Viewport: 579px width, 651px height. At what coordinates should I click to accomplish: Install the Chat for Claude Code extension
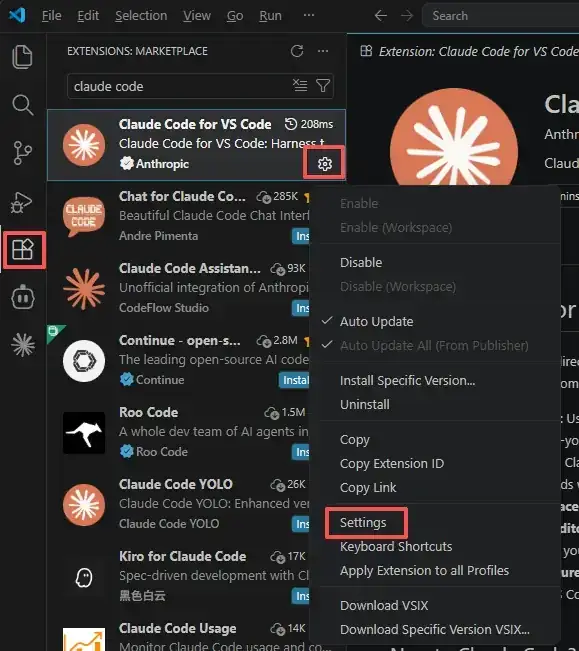[x=300, y=236]
